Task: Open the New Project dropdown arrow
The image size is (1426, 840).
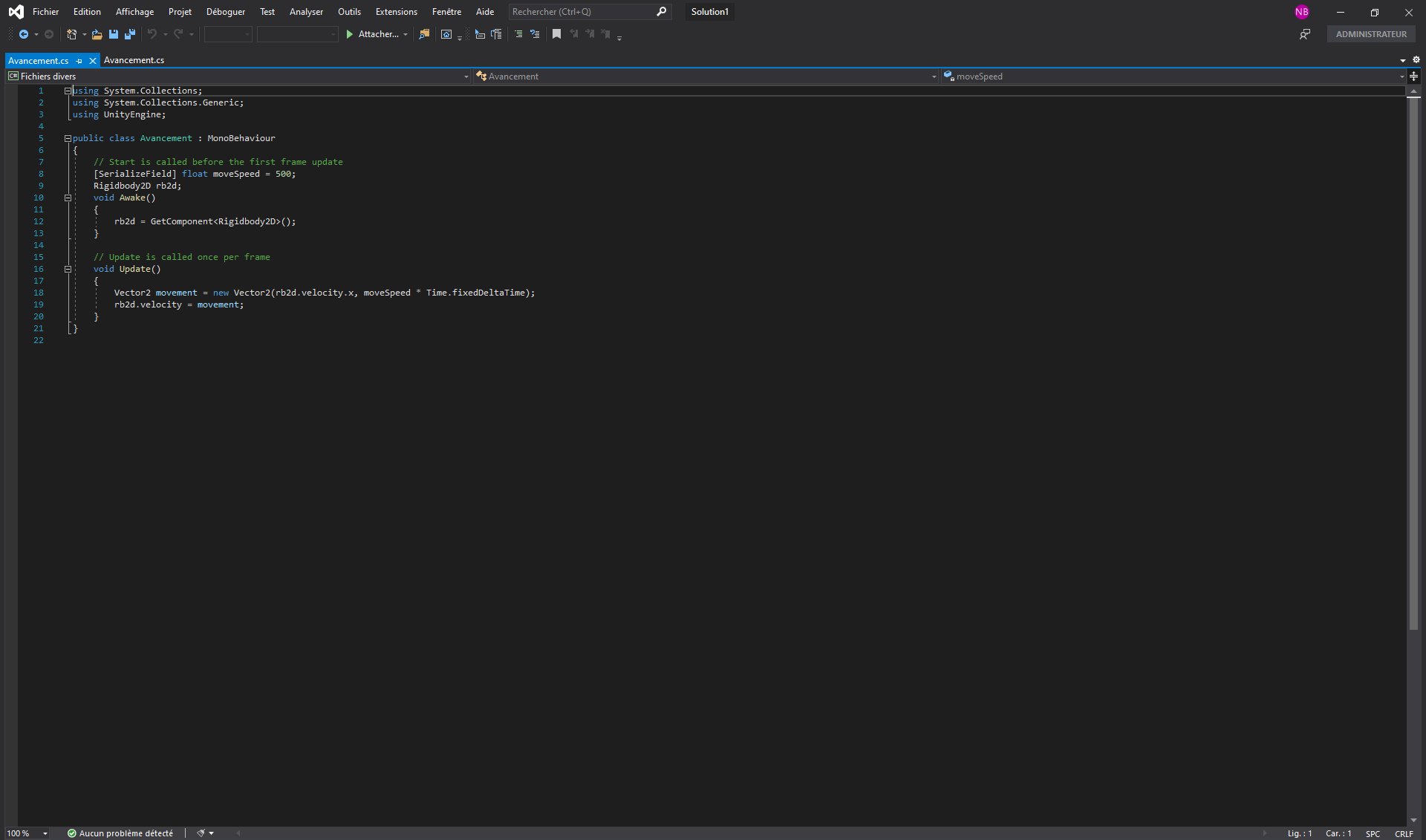Action: click(84, 34)
